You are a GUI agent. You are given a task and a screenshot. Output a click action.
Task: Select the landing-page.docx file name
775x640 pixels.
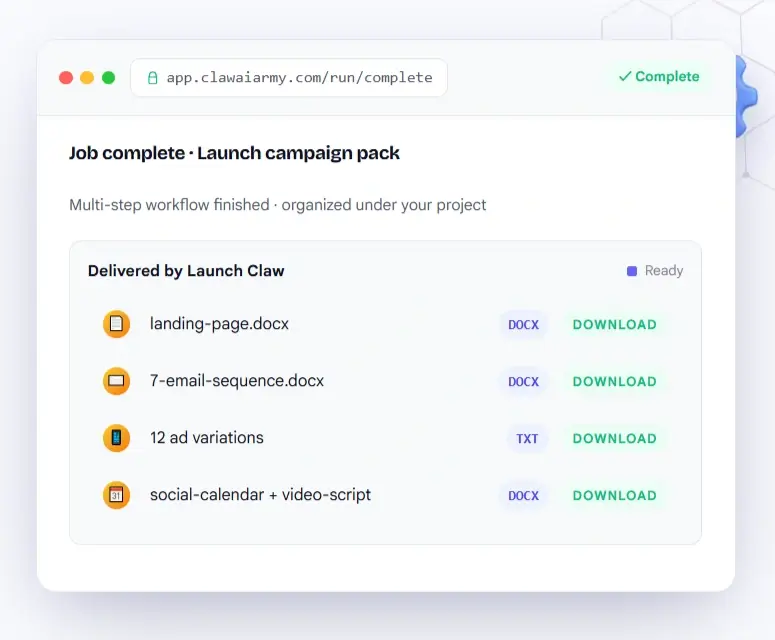click(219, 324)
